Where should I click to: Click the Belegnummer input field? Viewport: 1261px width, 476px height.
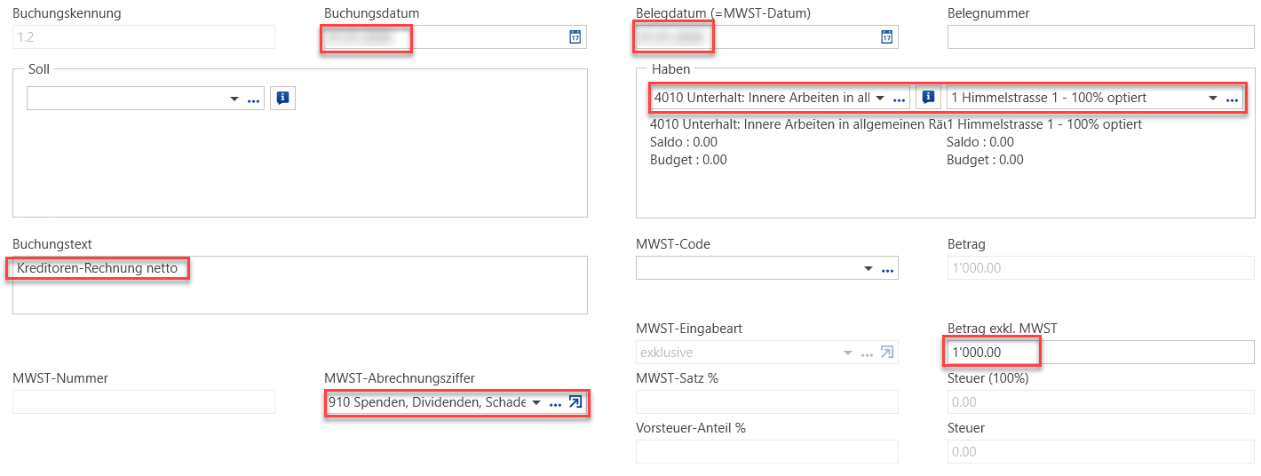(1101, 37)
